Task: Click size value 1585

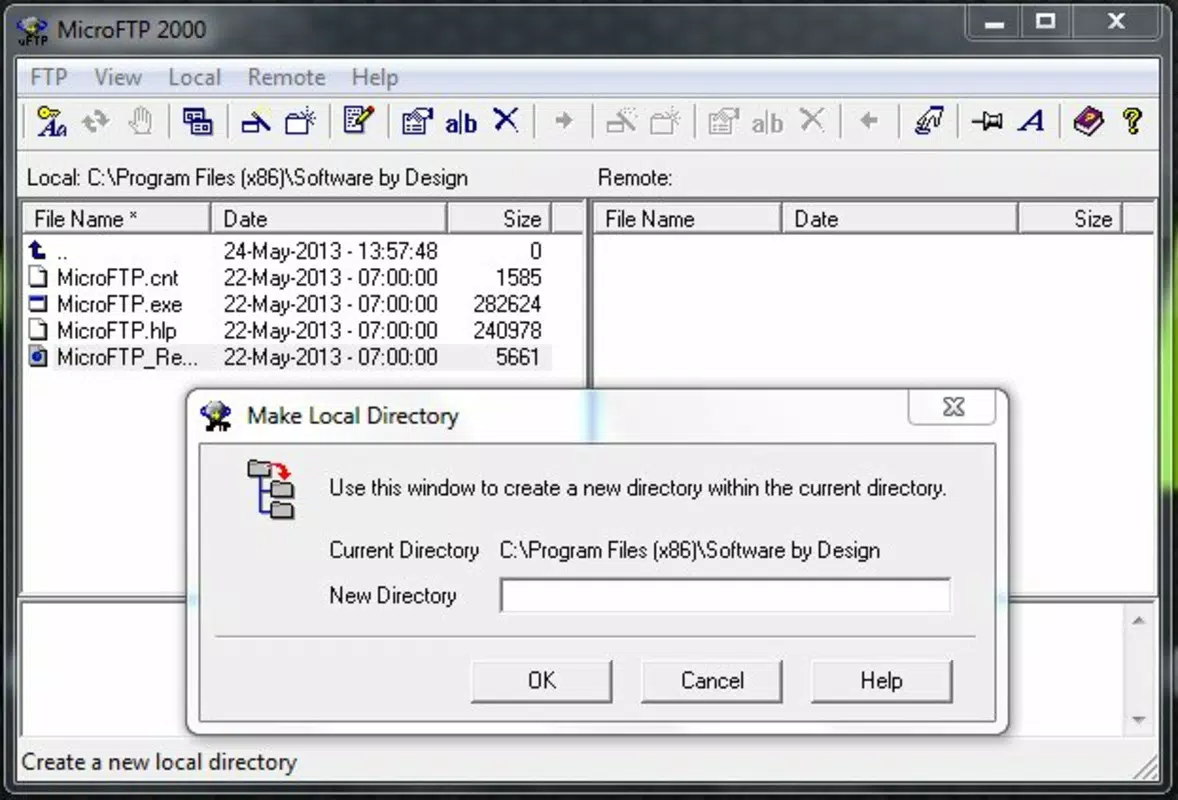Action: click(518, 277)
